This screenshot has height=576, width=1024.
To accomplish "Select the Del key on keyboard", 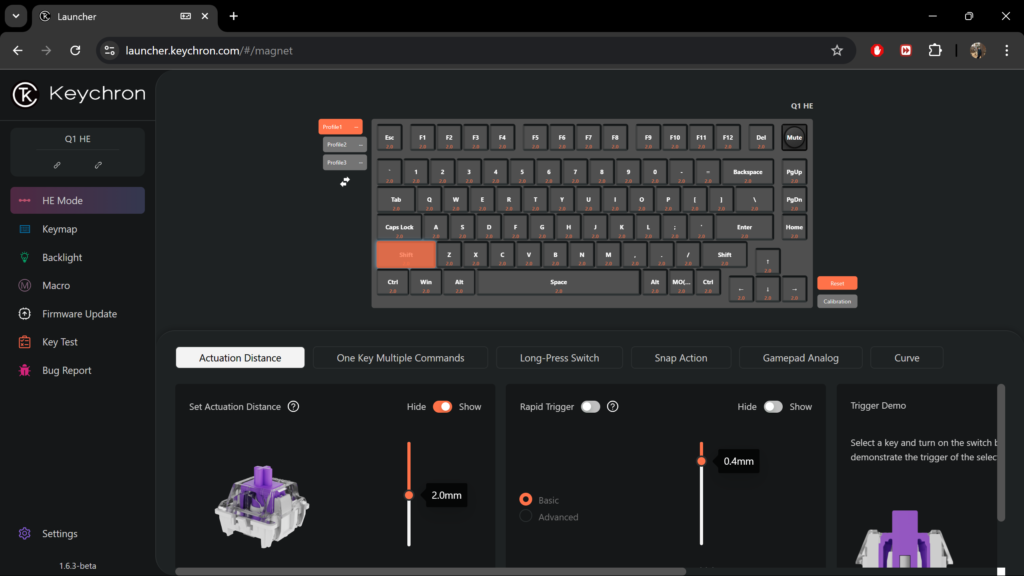I will click(x=761, y=138).
